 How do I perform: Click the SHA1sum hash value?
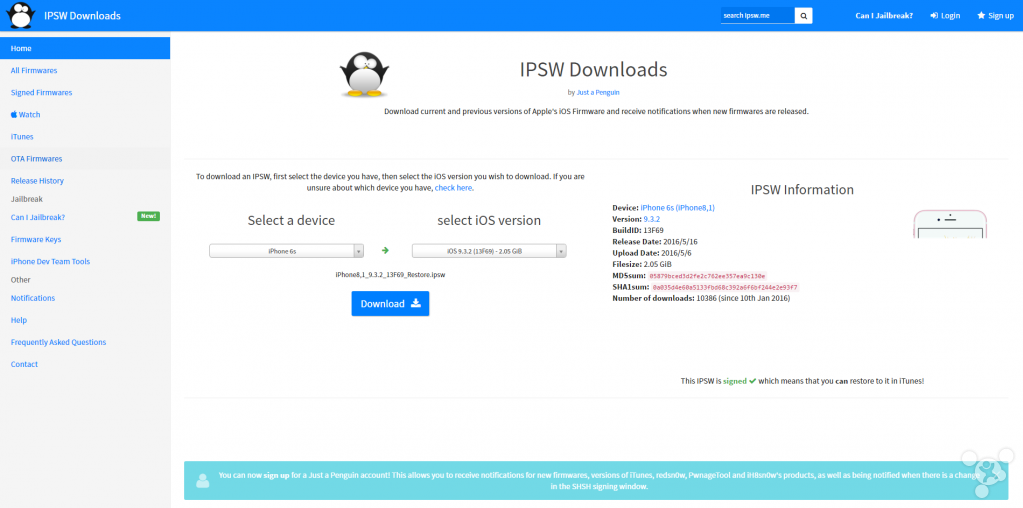(725, 287)
